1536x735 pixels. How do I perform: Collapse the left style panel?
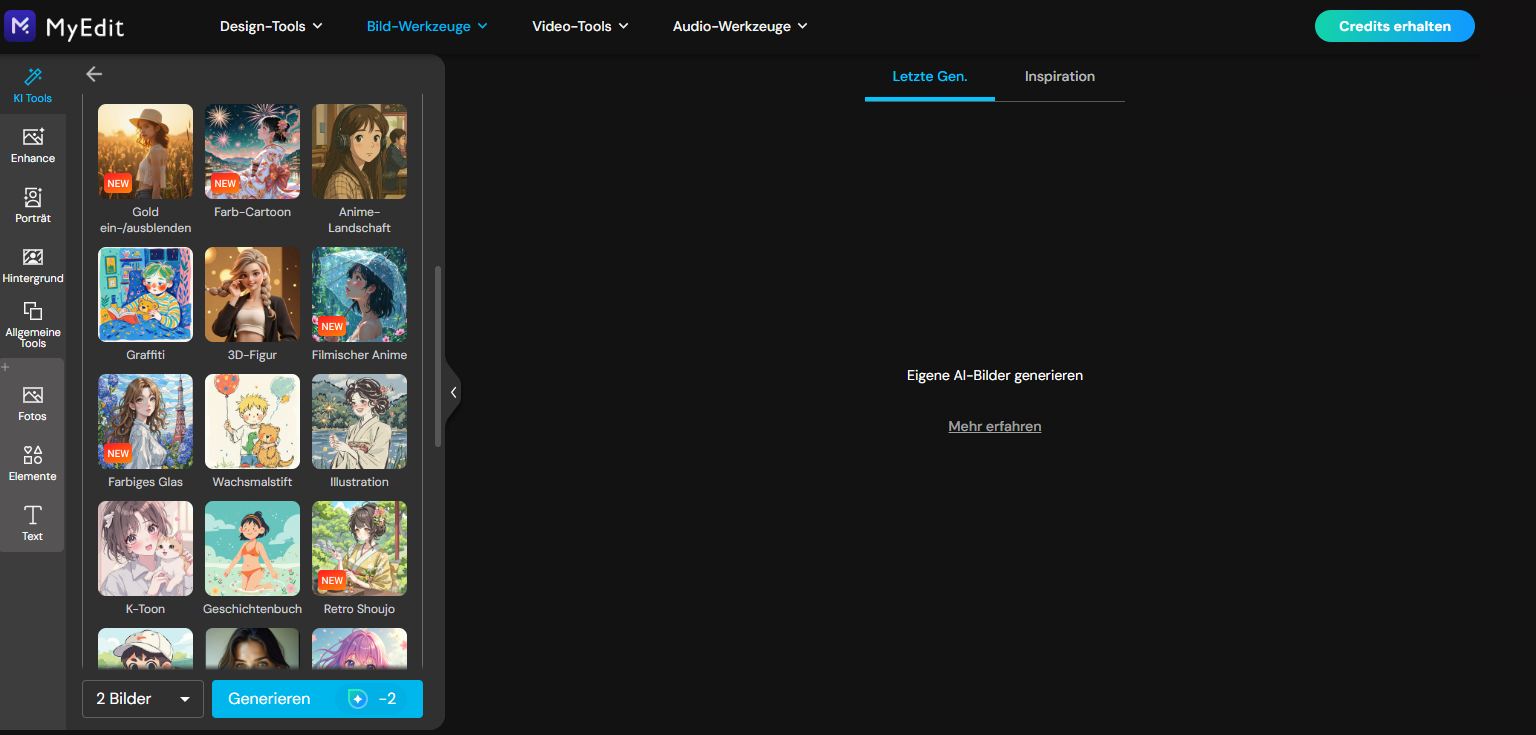point(453,392)
